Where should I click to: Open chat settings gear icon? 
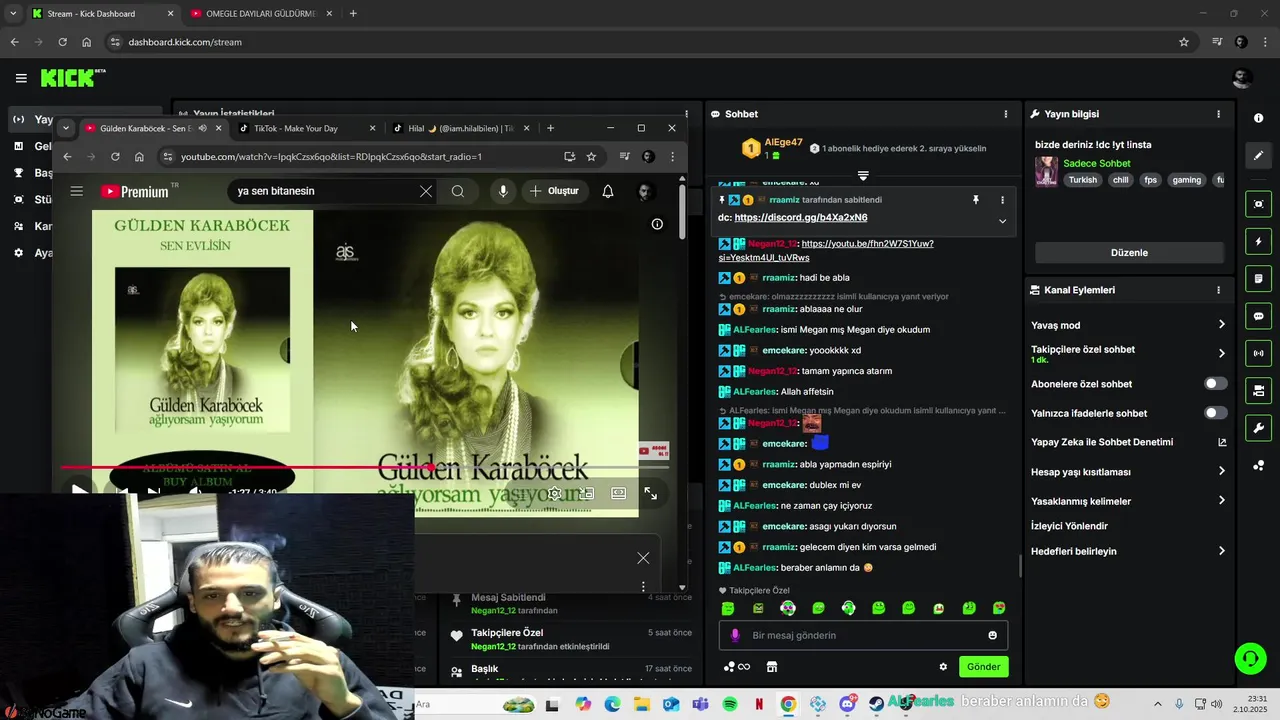click(x=942, y=667)
